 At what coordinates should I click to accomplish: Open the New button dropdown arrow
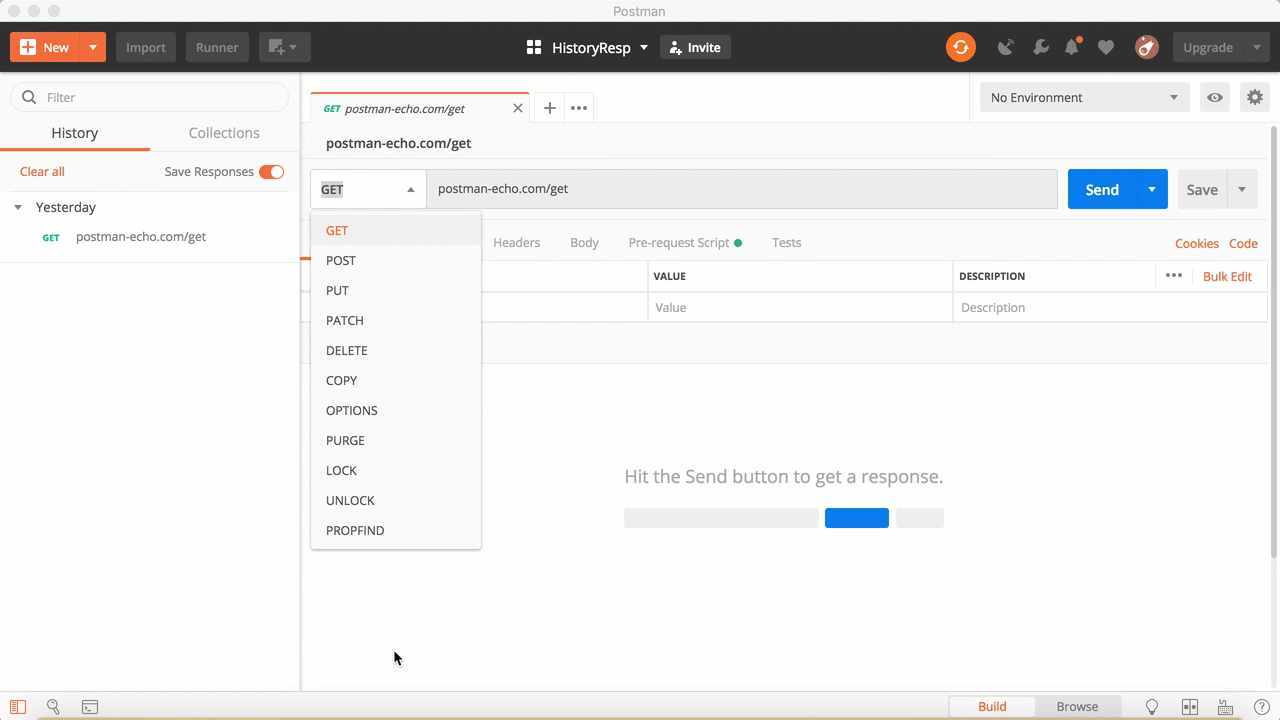tap(92, 47)
